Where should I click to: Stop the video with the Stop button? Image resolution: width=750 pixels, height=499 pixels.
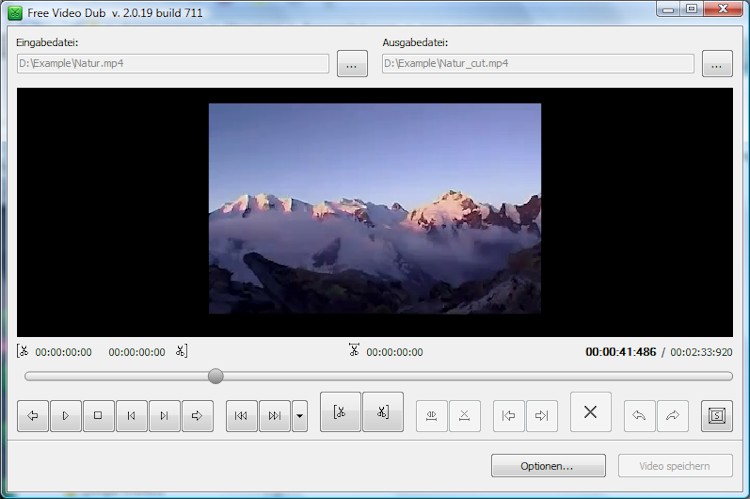tap(98, 416)
